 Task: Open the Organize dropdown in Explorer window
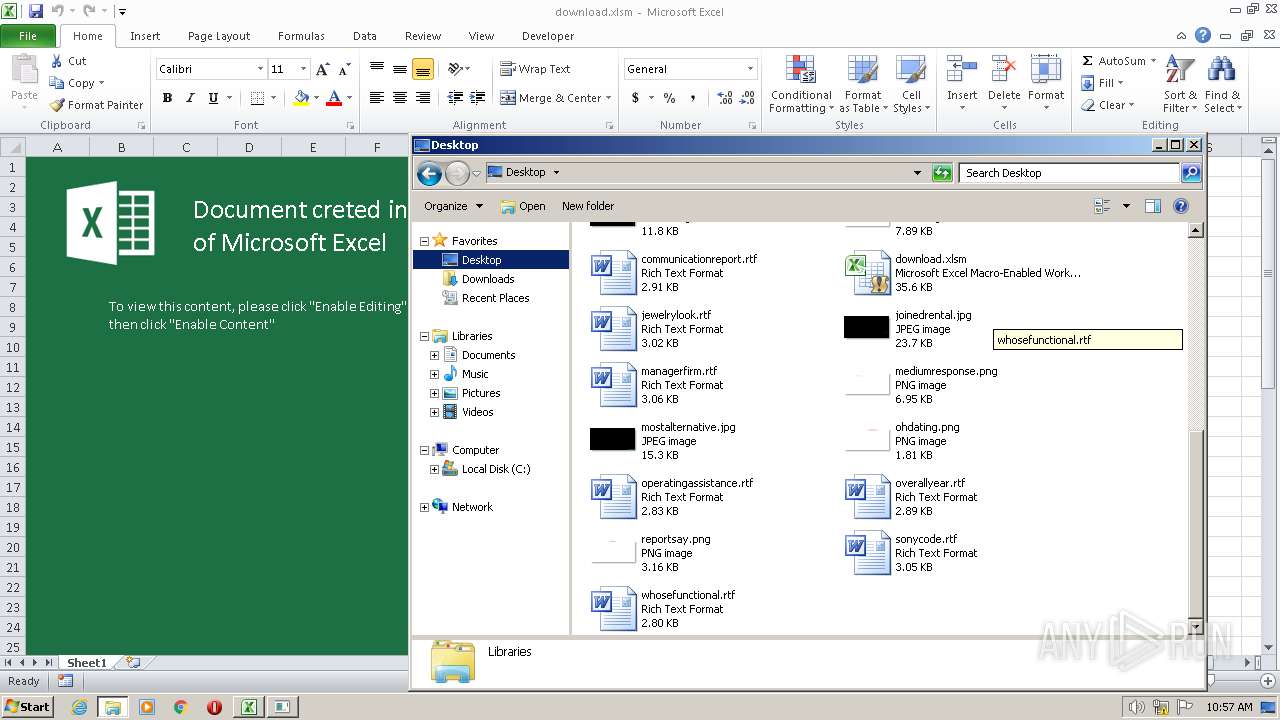(x=453, y=206)
